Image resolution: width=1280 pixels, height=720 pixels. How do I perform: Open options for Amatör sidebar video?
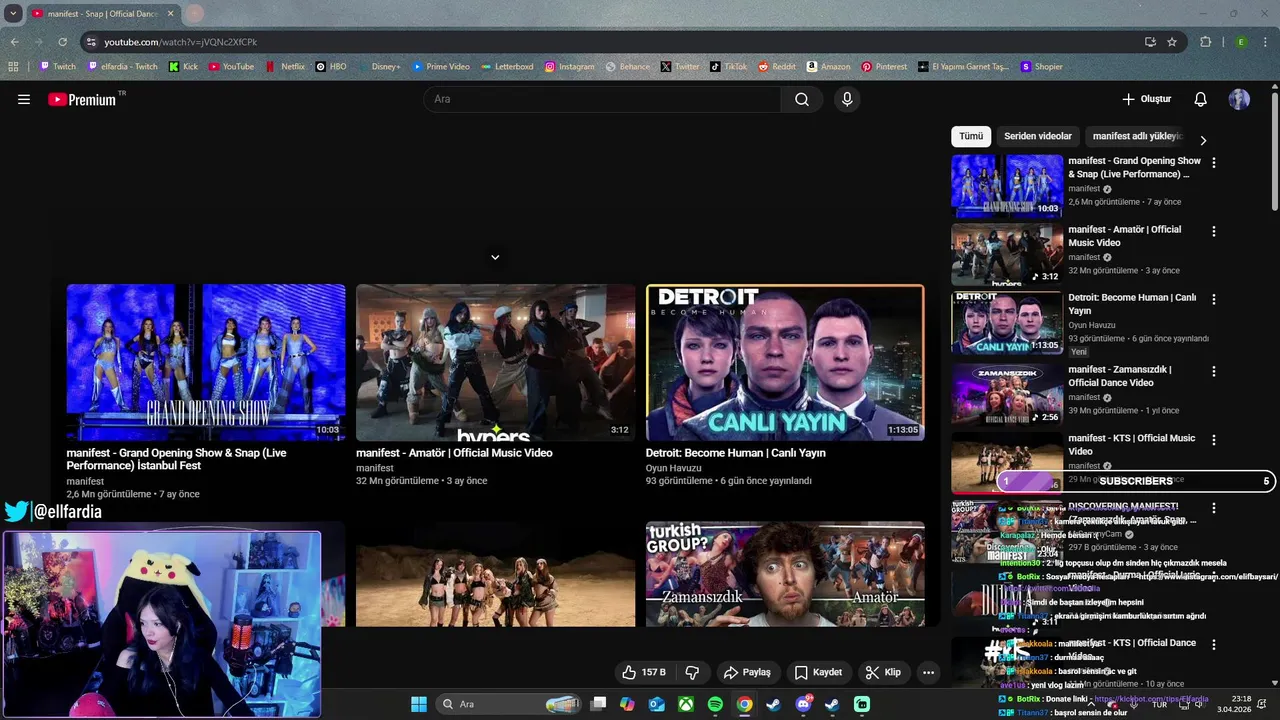(1214, 231)
